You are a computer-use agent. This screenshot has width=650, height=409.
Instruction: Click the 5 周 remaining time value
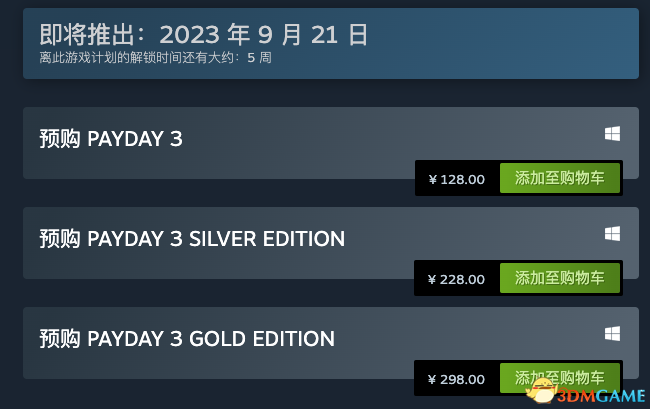click(259, 58)
